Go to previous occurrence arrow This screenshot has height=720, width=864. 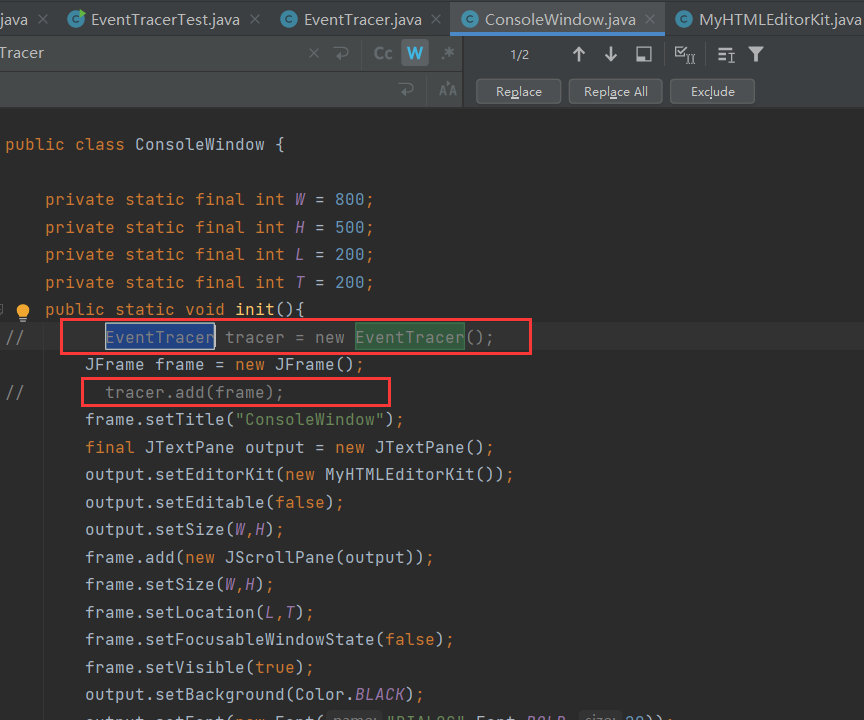pos(579,54)
